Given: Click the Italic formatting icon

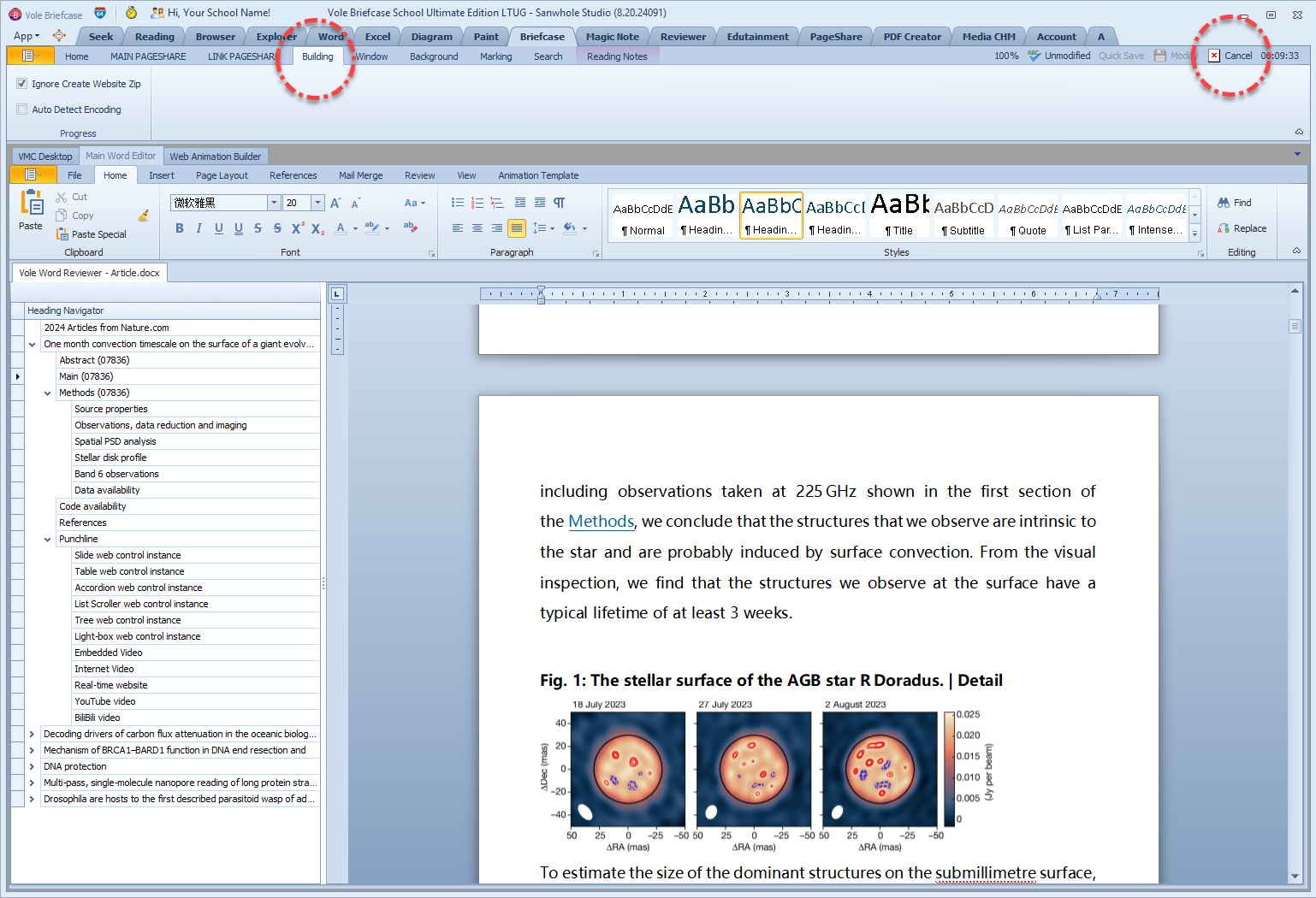Looking at the screenshot, I should pyautogui.click(x=199, y=228).
